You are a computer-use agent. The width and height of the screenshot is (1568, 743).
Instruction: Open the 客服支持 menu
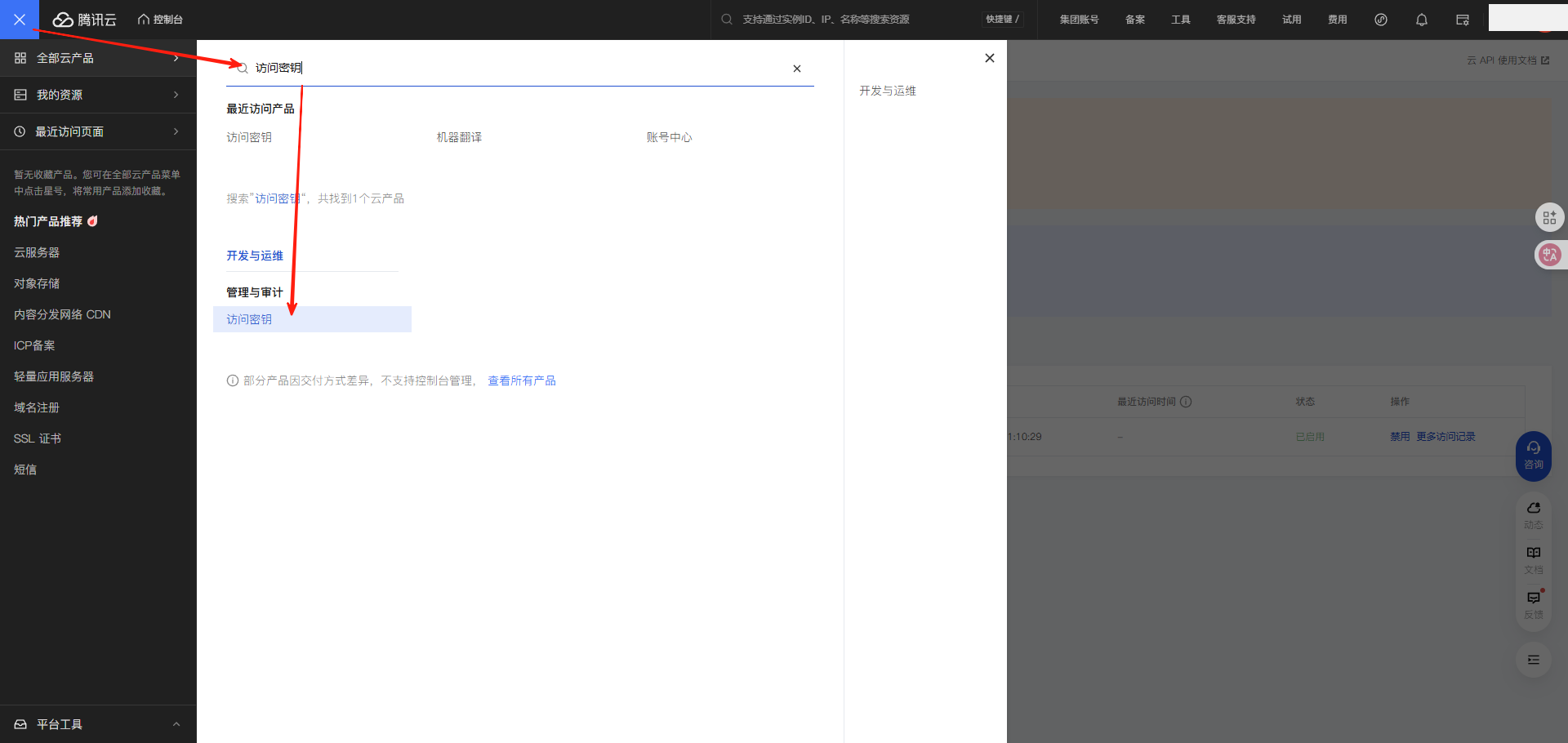pos(1236,20)
